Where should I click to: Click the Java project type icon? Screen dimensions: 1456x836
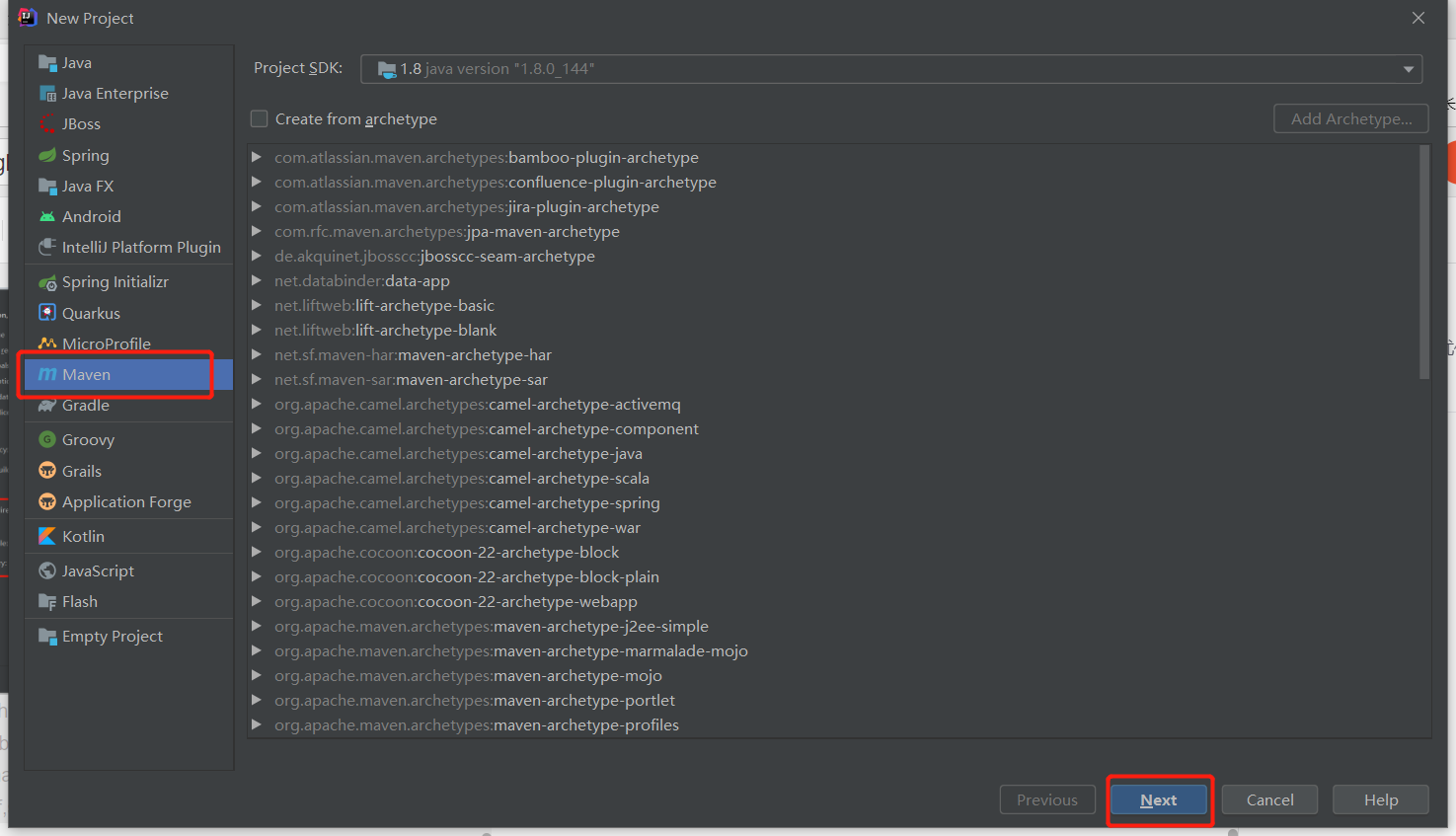point(47,63)
